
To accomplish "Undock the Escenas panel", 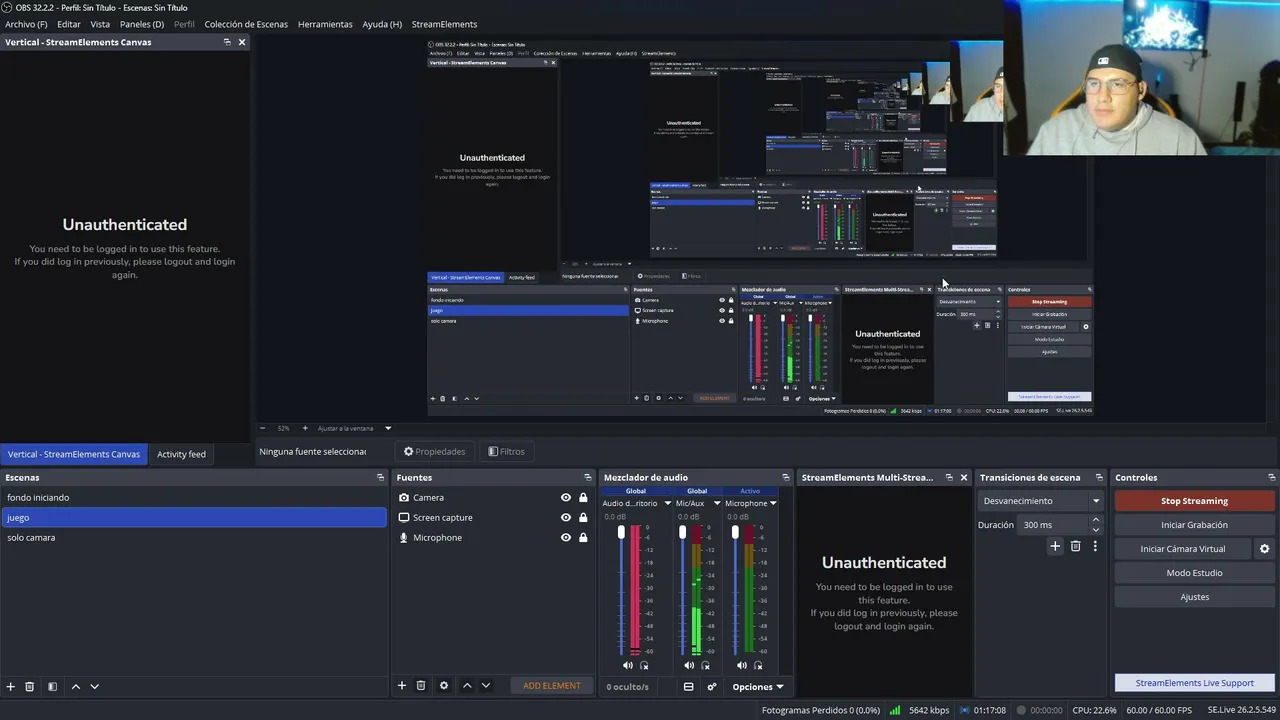I will click(380, 478).
